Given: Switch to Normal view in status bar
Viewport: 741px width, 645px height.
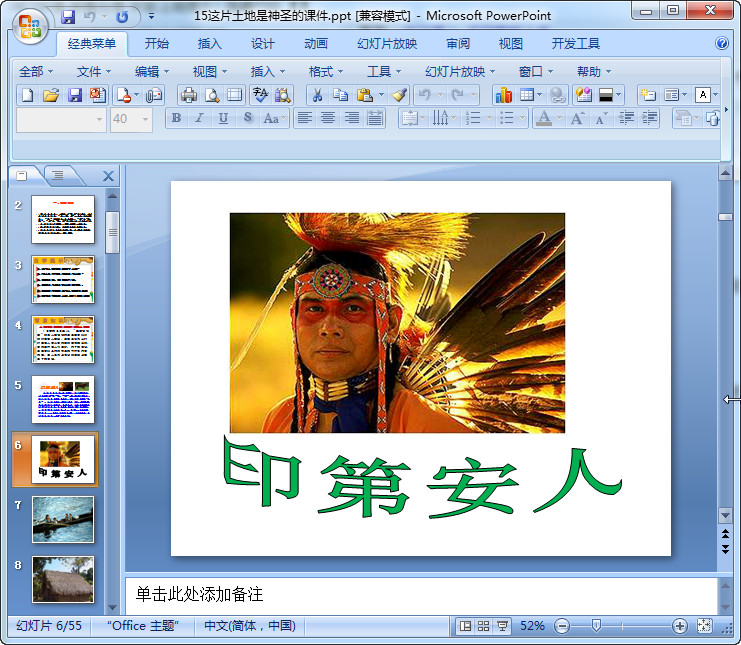Looking at the screenshot, I should tap(465, 626).
